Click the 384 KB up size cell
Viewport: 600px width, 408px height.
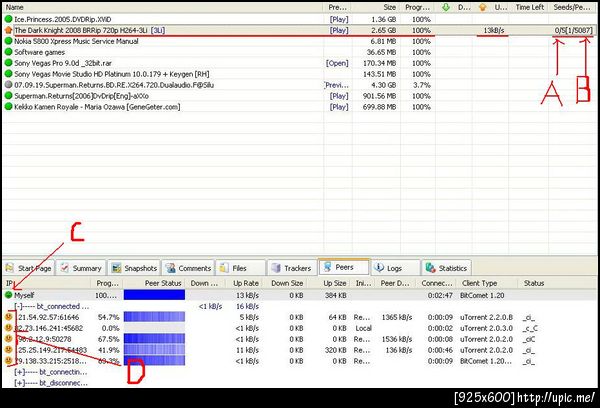336,295
